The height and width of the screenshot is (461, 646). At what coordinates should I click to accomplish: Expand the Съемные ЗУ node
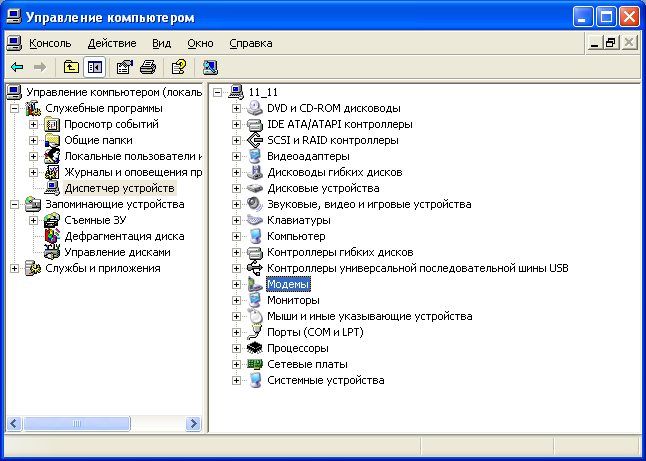(33, 220)
